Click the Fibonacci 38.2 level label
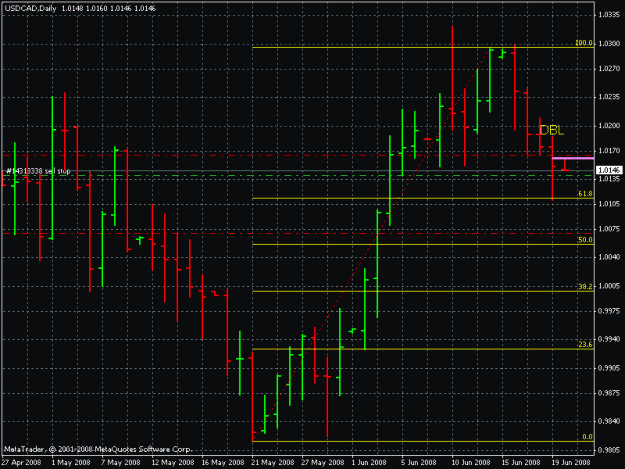This screenshot has height=469, width=625. point(585,287)
